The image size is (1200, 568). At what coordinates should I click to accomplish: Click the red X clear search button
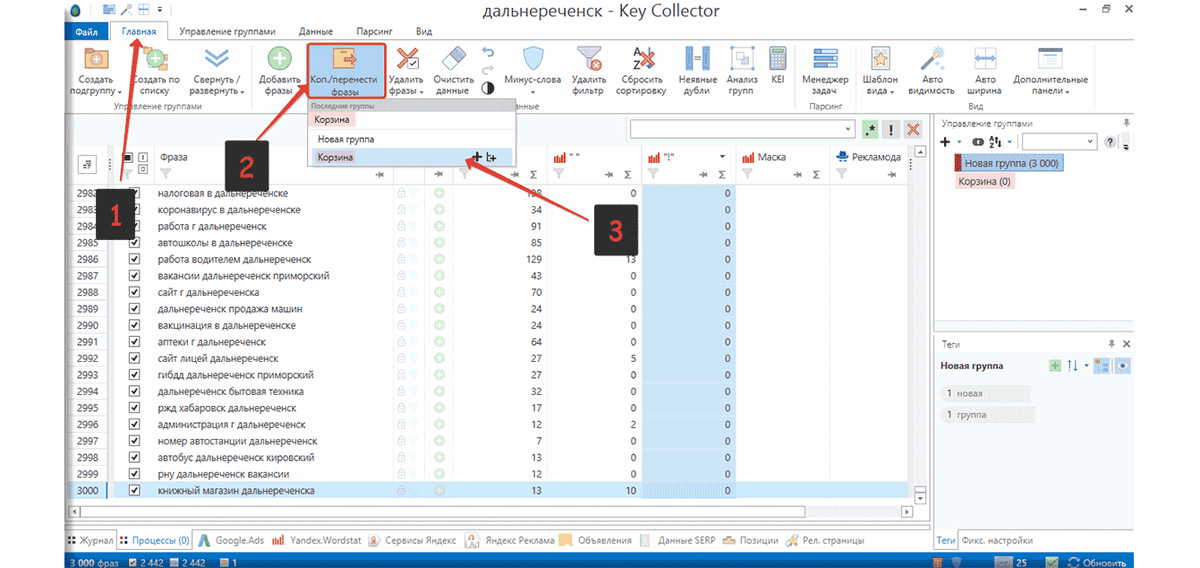tap(912, 129)
